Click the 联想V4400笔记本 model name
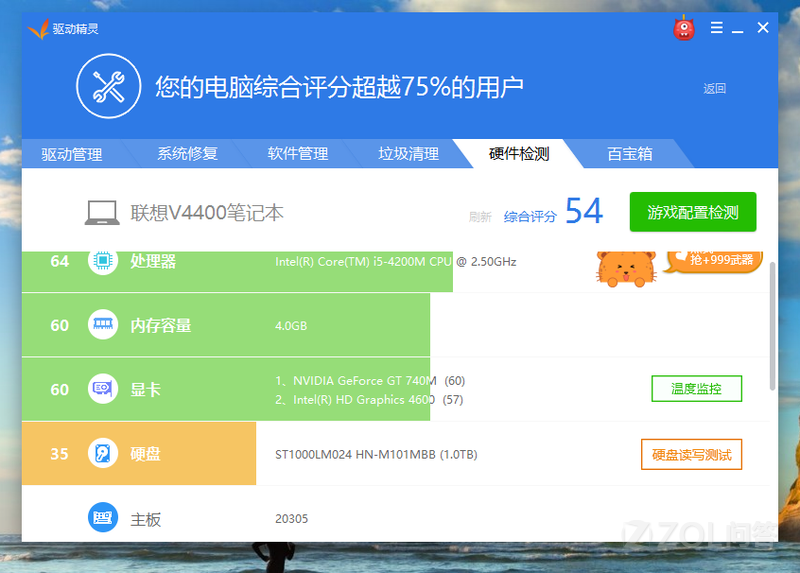The image size is (800, 573). 207,213
